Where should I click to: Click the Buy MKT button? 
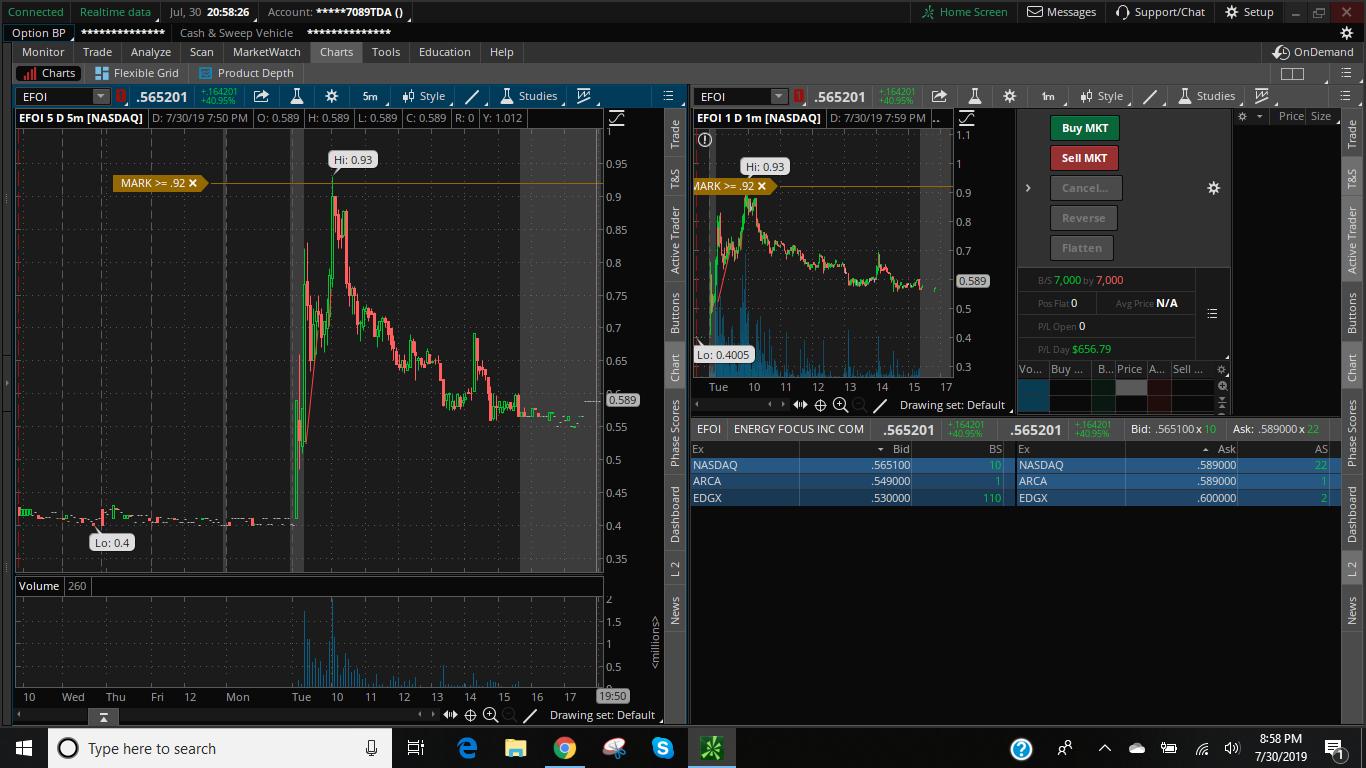tap(1084, 128)
